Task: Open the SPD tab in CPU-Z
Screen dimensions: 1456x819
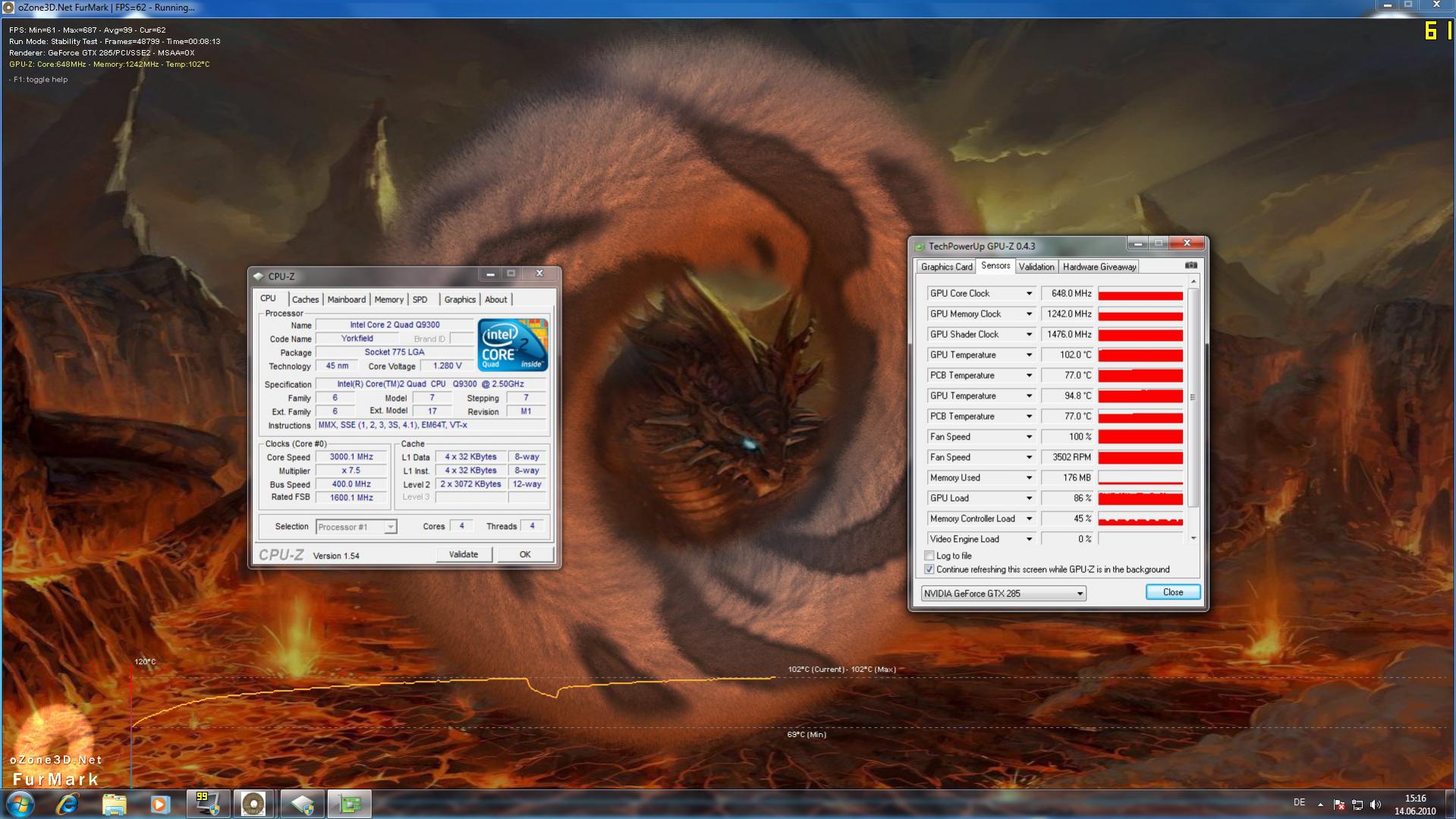Action: tap(420, 300)
